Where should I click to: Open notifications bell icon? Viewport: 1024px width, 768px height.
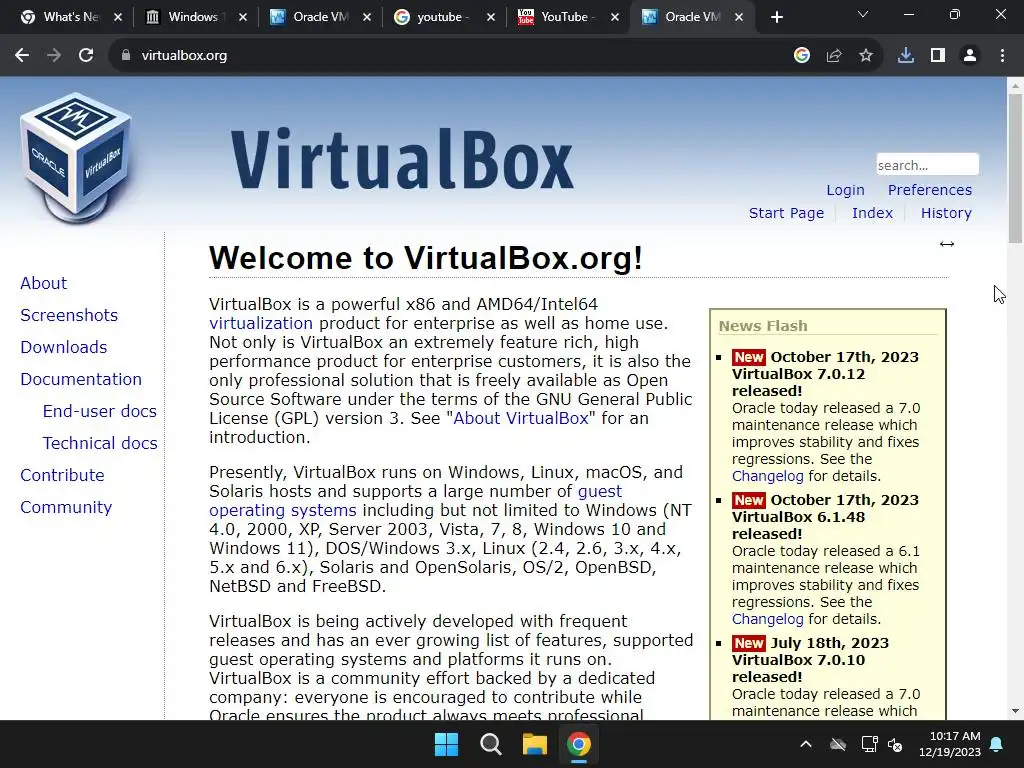(x=997, y=744)
